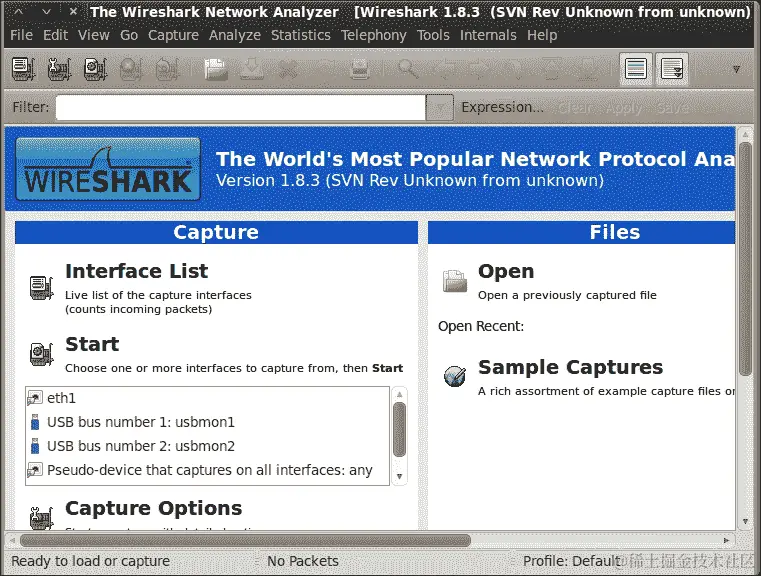Click the usbmon2 USB stick icon
This screenshot has height=576, width=761.
pyautogui.click(x=35, y=446)
